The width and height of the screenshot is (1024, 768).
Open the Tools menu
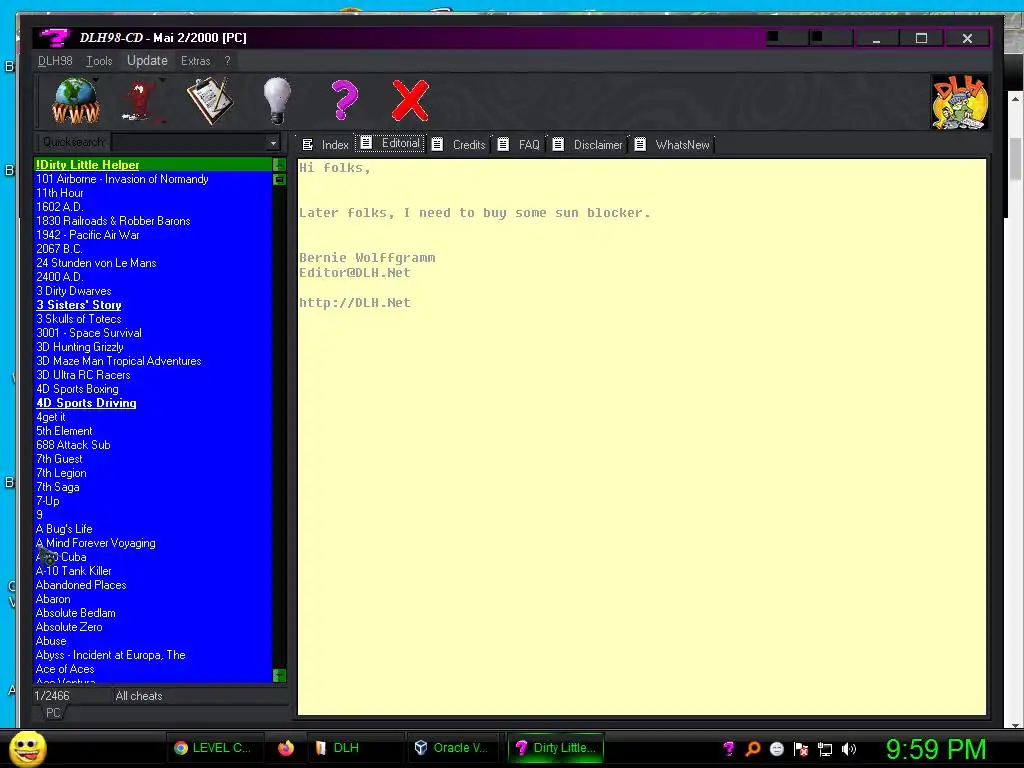(99, 61)
